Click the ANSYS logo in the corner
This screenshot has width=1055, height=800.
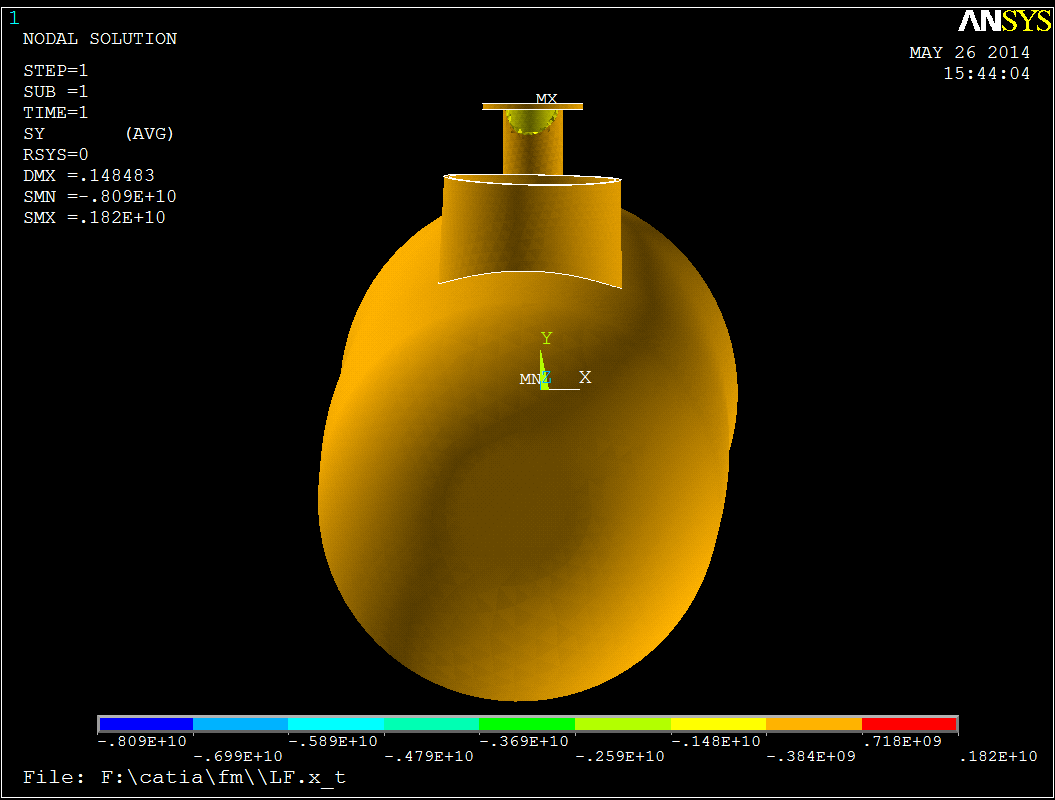1005,21
